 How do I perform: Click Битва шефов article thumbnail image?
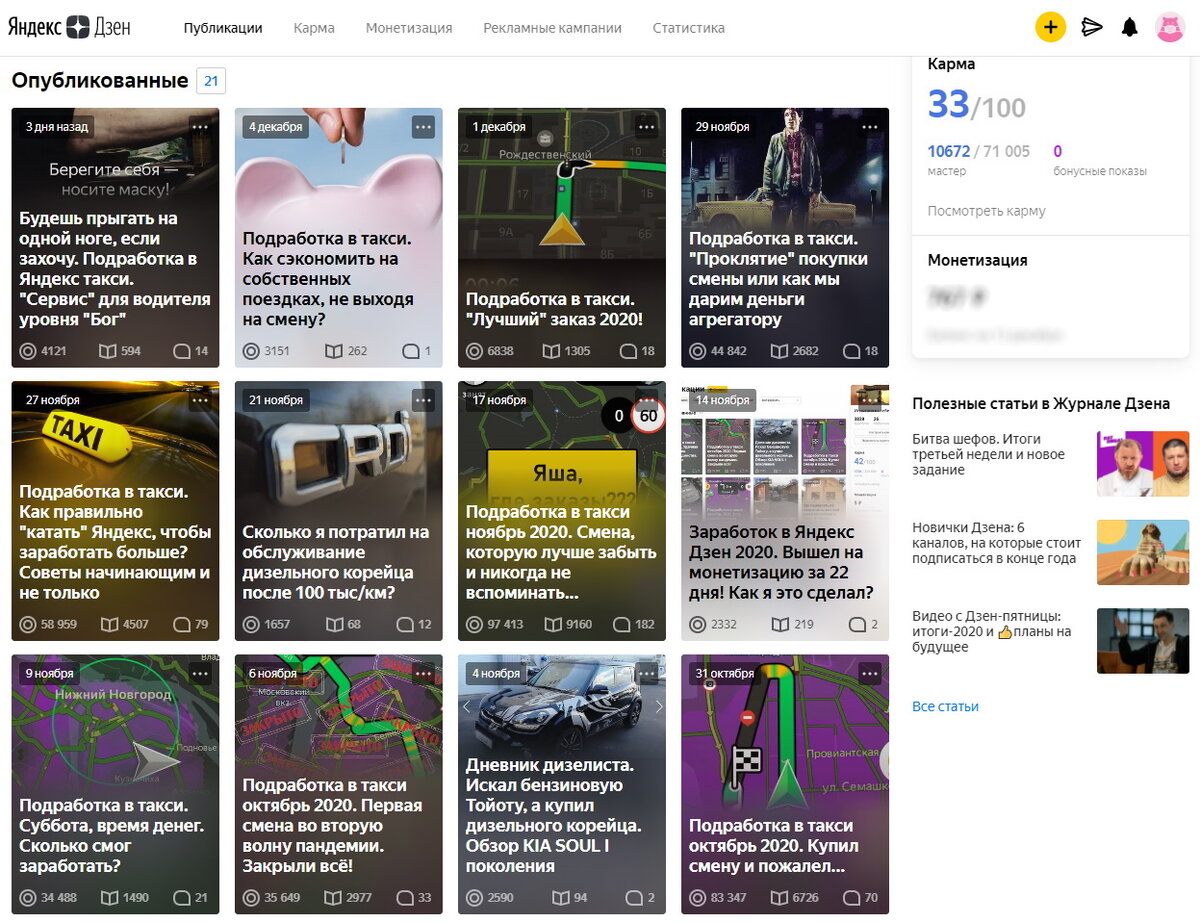point(1143,464)
